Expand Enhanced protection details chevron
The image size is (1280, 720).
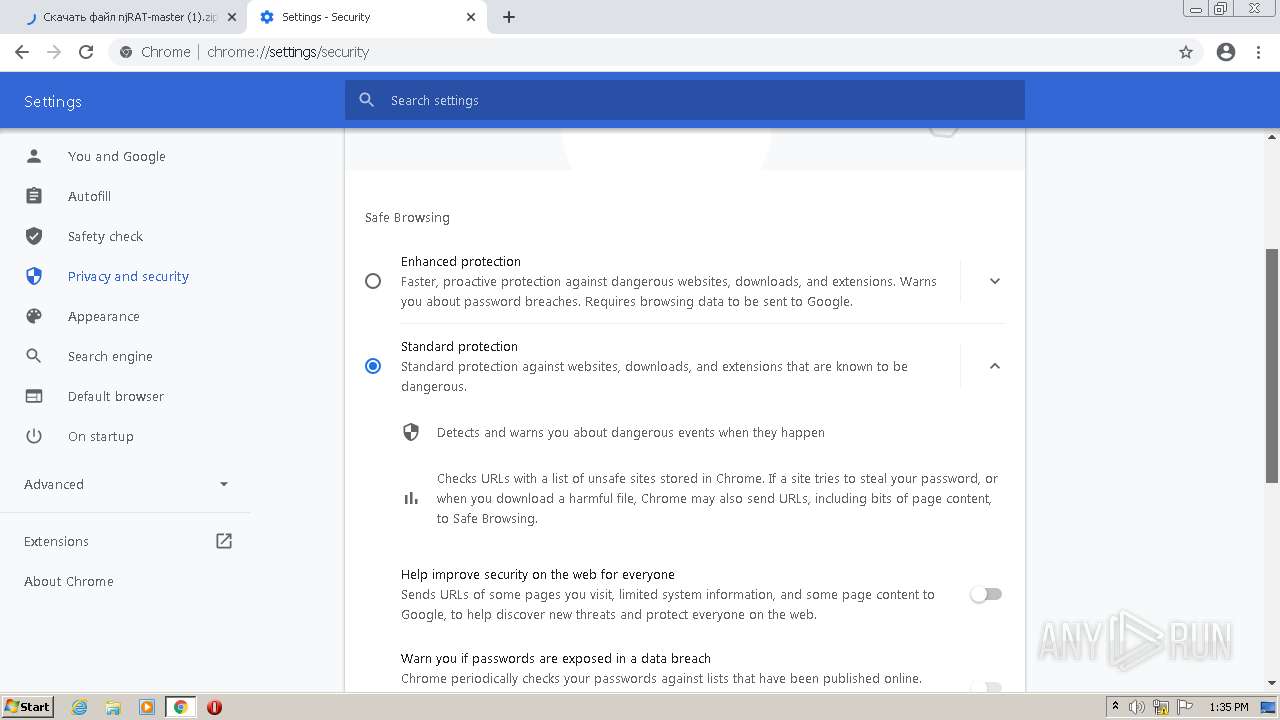tap(995, 281)
